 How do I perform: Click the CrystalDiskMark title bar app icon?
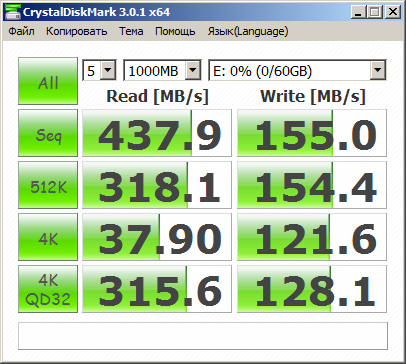pyautogui.click(x=13, y=12)
